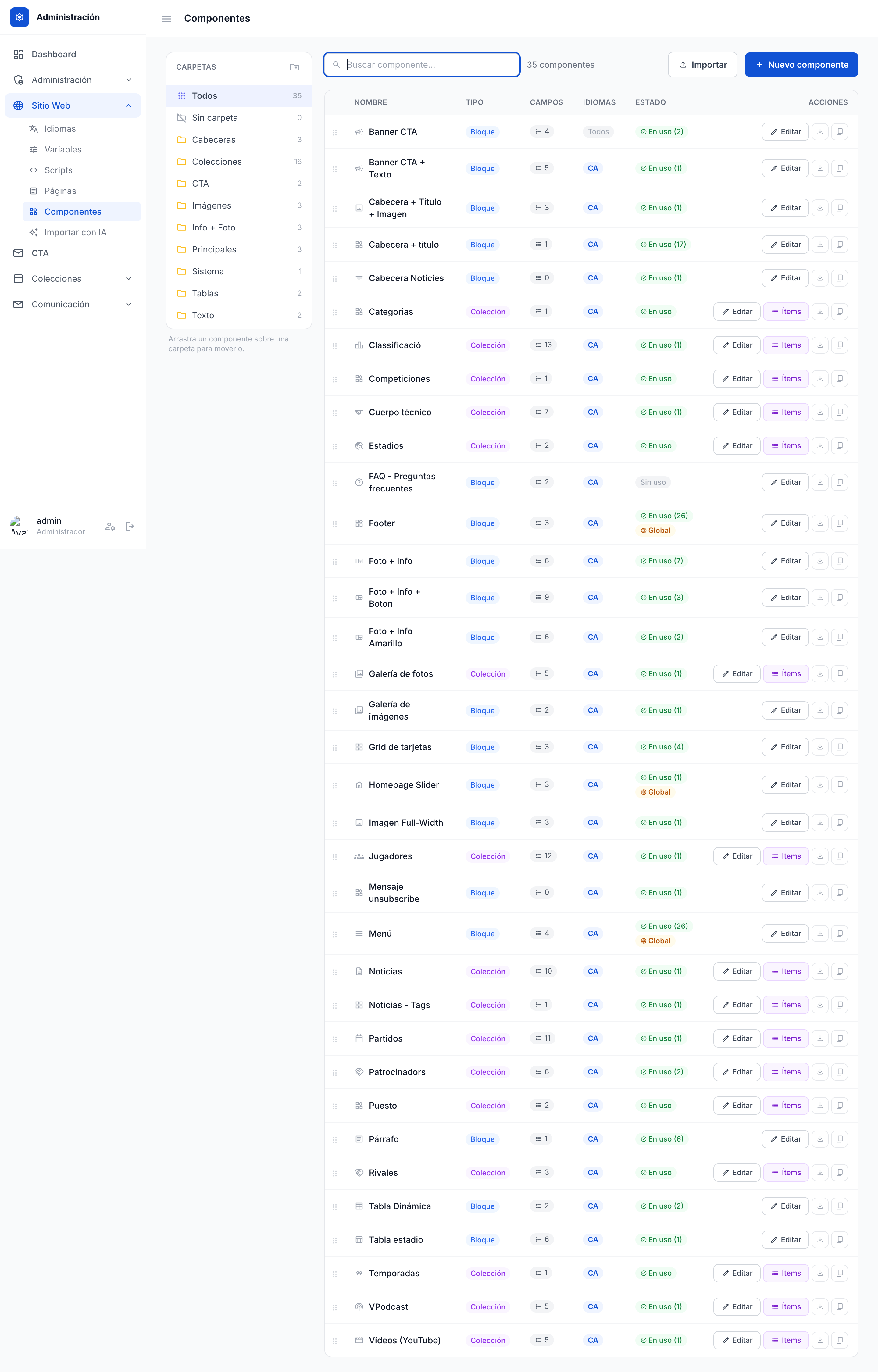
Task: Download the Tabla Dinámica component
Action: point(820,1206)
